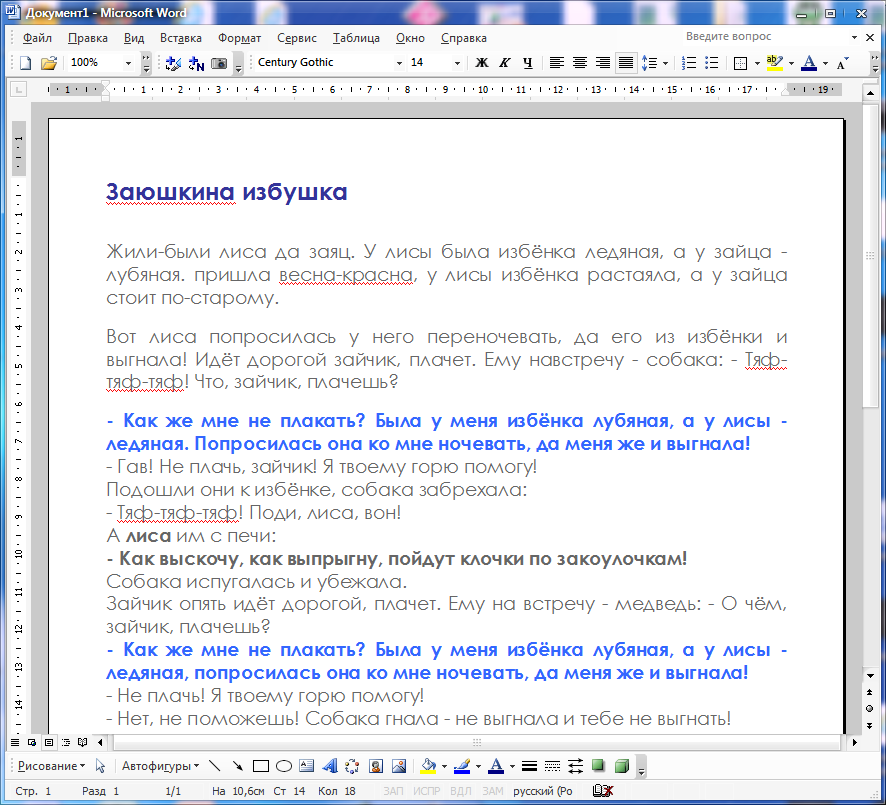Click the grow font icon
Screen dimensions: 887x805
[842, 63]
